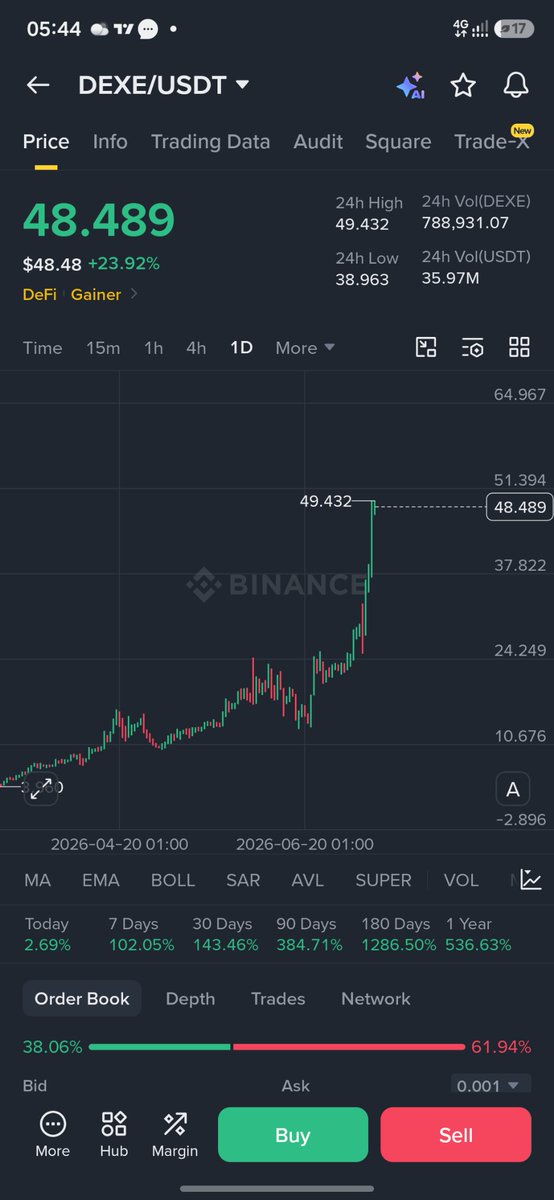Open the chart layout grid icon

[519, 347]
